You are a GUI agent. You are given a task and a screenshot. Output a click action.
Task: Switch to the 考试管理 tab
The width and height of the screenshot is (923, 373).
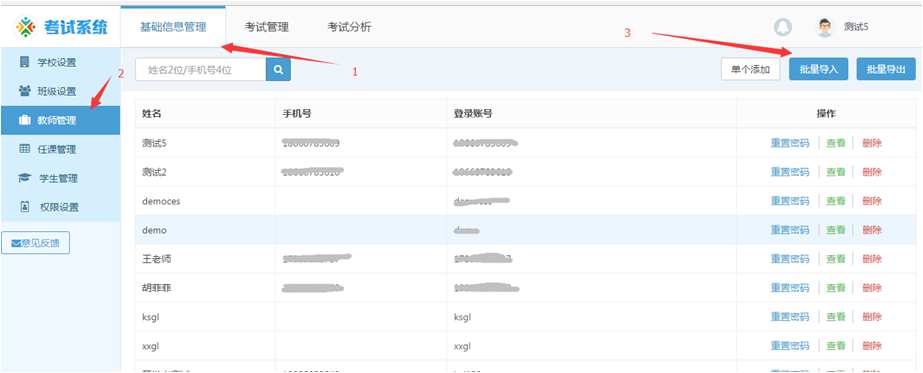pos(267,27)
